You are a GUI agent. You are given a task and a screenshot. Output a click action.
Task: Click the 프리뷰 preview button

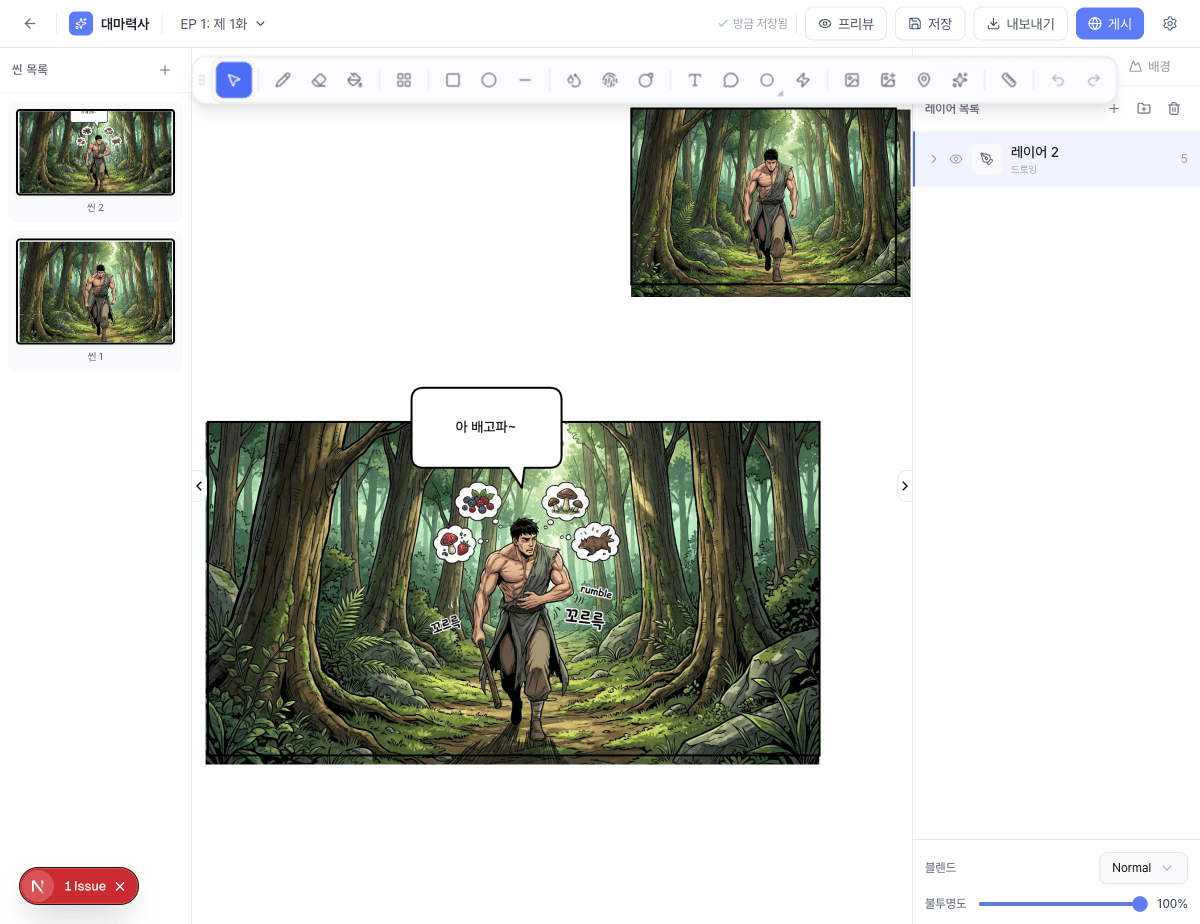pyautogui.click(x=846, y=23)
